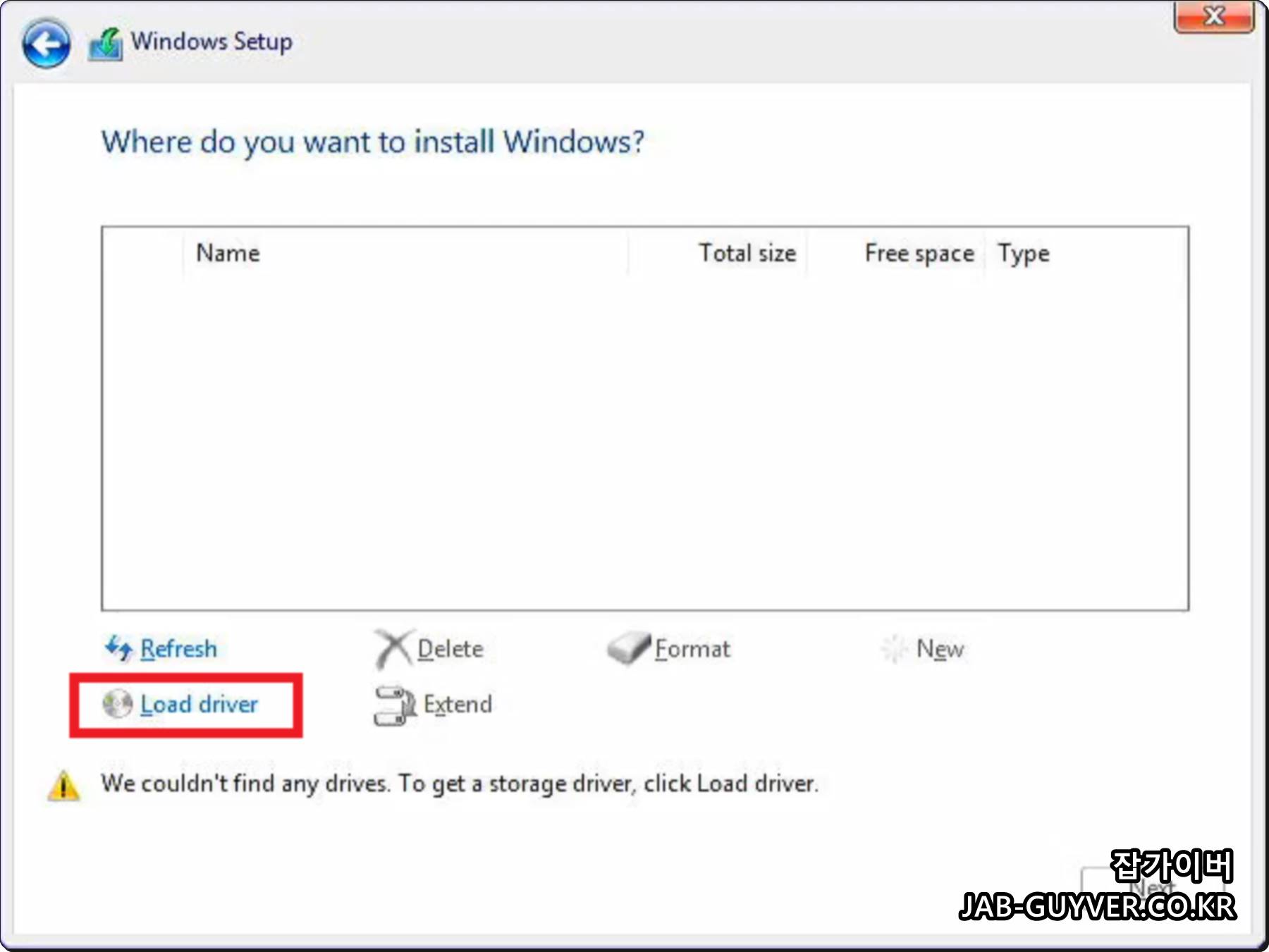This screenshot has height=952, width=1269.
Task: Click the Windows Setup title icon
Action: click(x=106, y=44)
